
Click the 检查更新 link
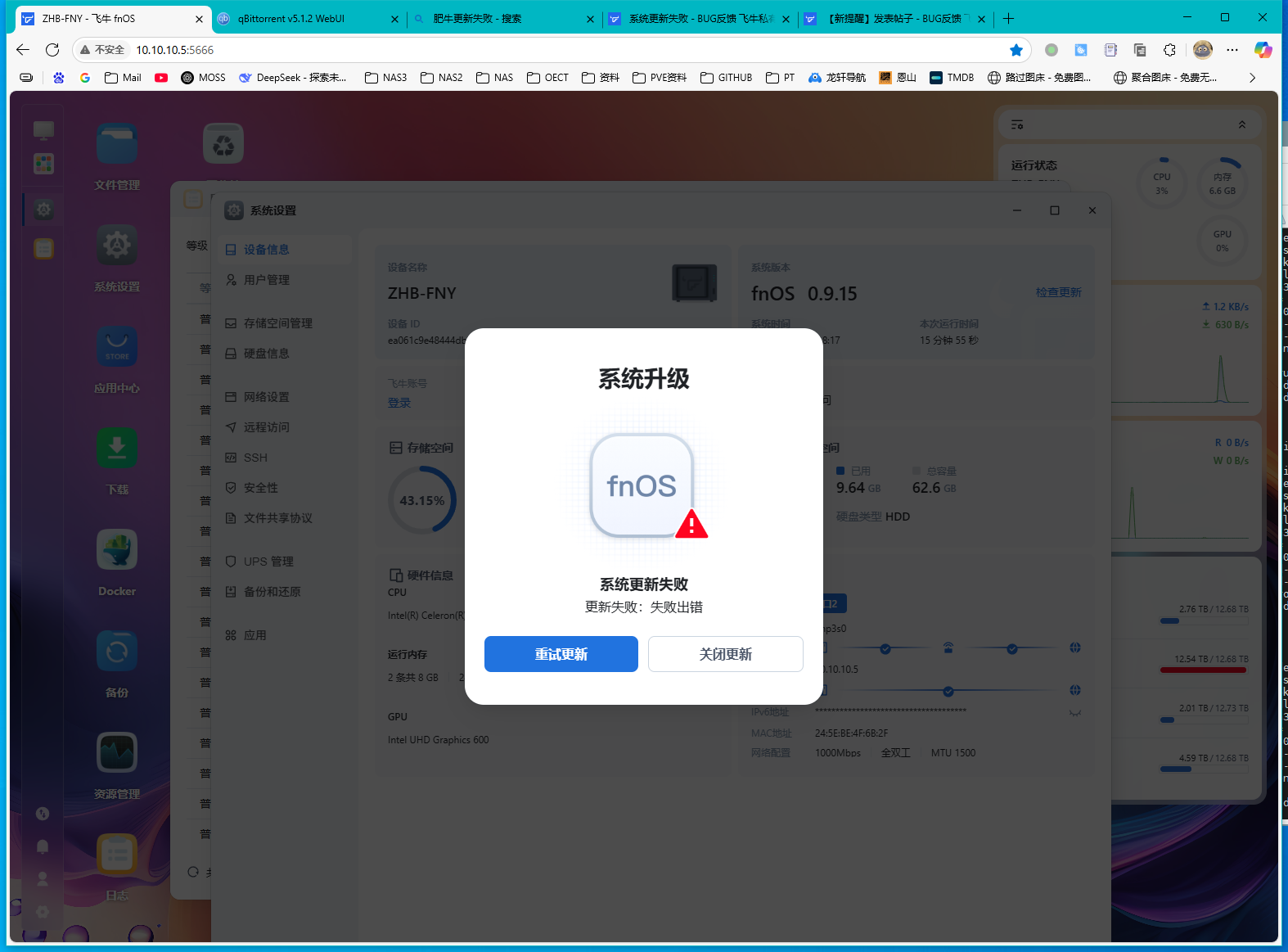tap(1059, 292)
